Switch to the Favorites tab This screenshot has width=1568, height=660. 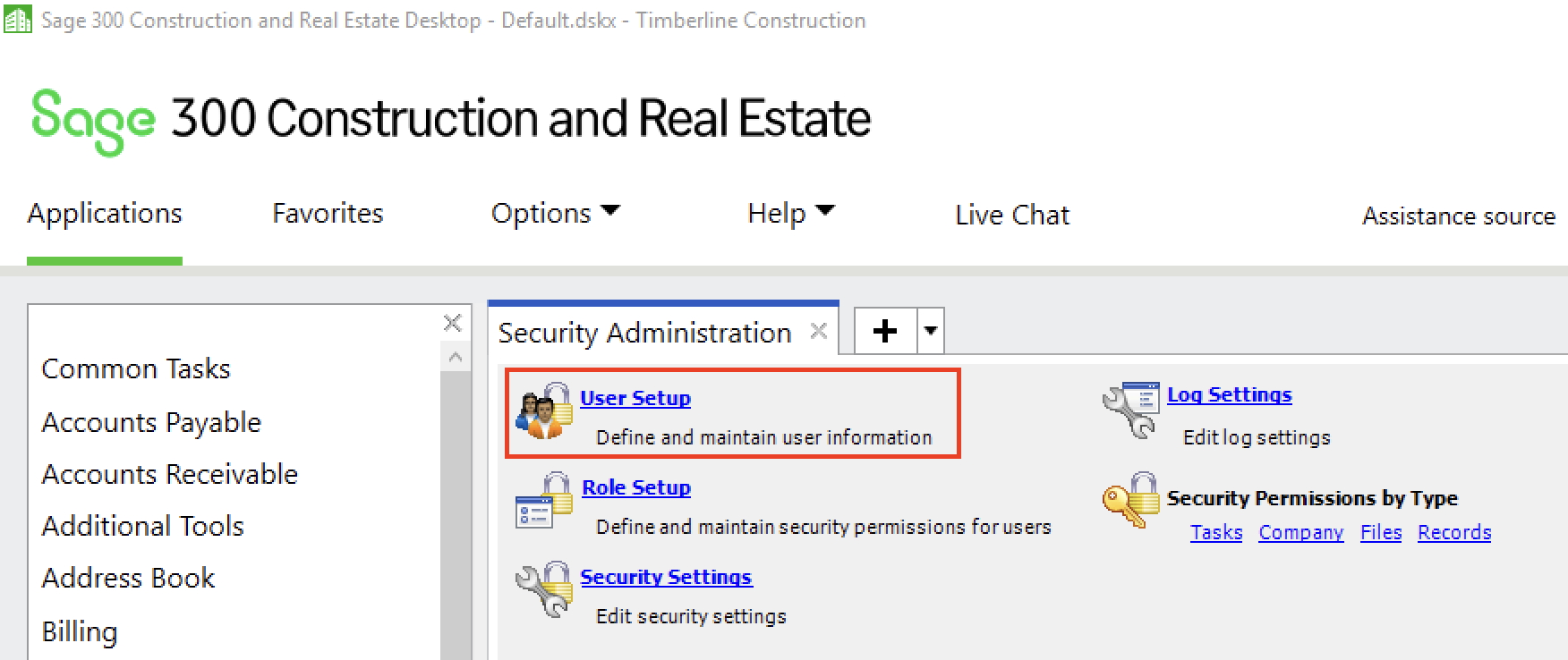coord(328,213)
